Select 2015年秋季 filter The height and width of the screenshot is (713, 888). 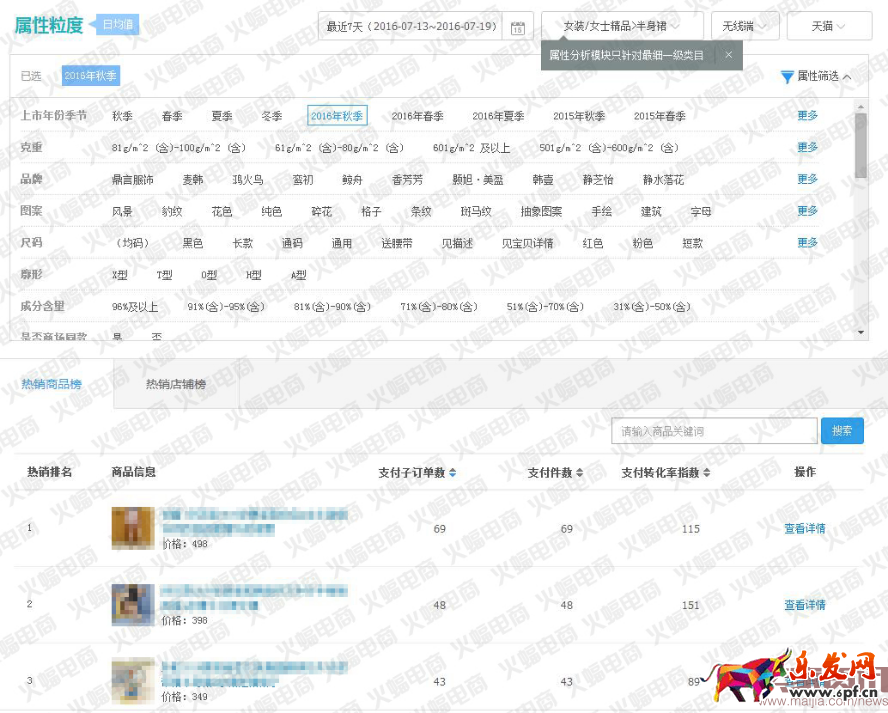point(579,116)
